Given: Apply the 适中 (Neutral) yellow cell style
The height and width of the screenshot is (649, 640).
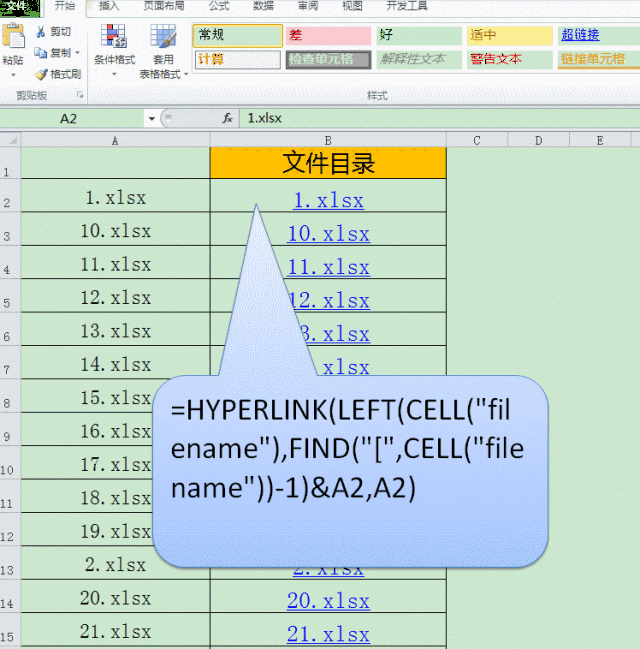Looking at the screenshot, I should coord(509,35).
